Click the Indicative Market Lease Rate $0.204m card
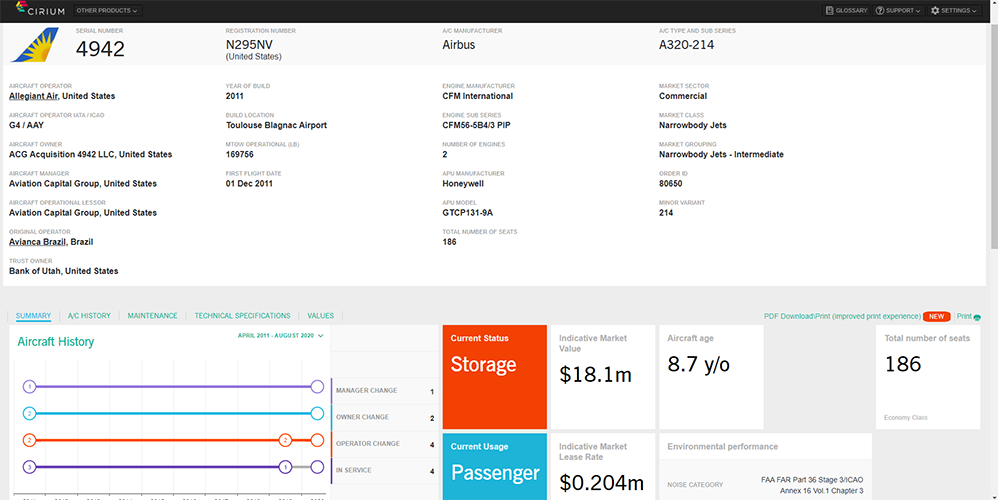This screenshot has width=998, height=500. click(x=603, y=467)
